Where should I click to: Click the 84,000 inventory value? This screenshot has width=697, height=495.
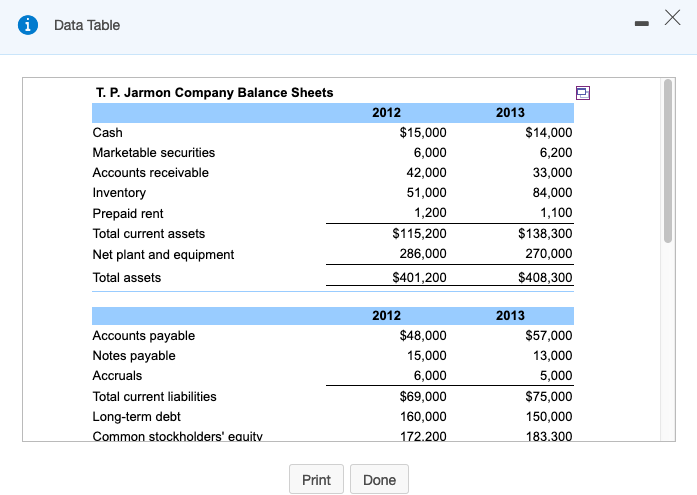tap(553, 192)
